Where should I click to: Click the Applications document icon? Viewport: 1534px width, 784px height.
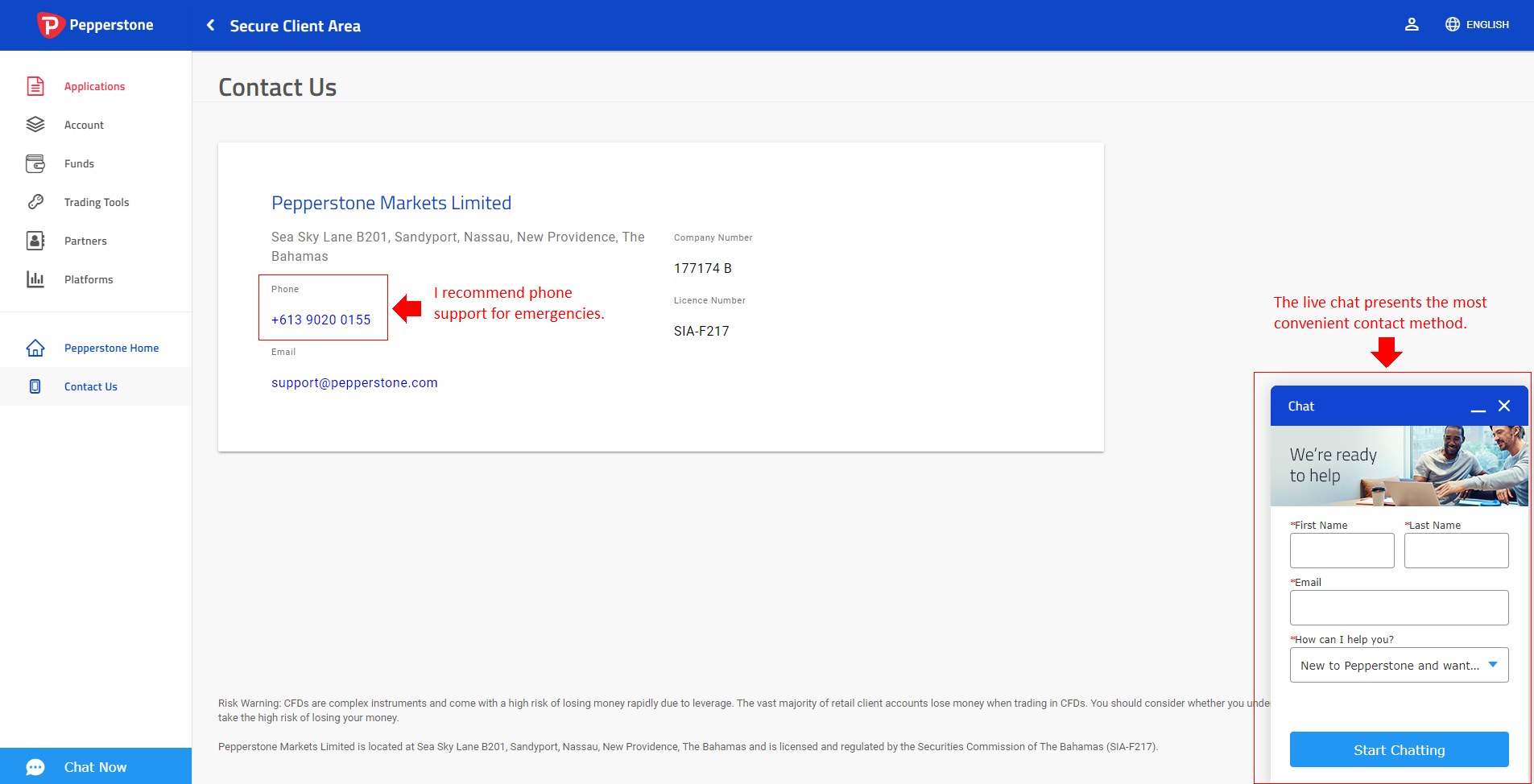pos(35,86)
